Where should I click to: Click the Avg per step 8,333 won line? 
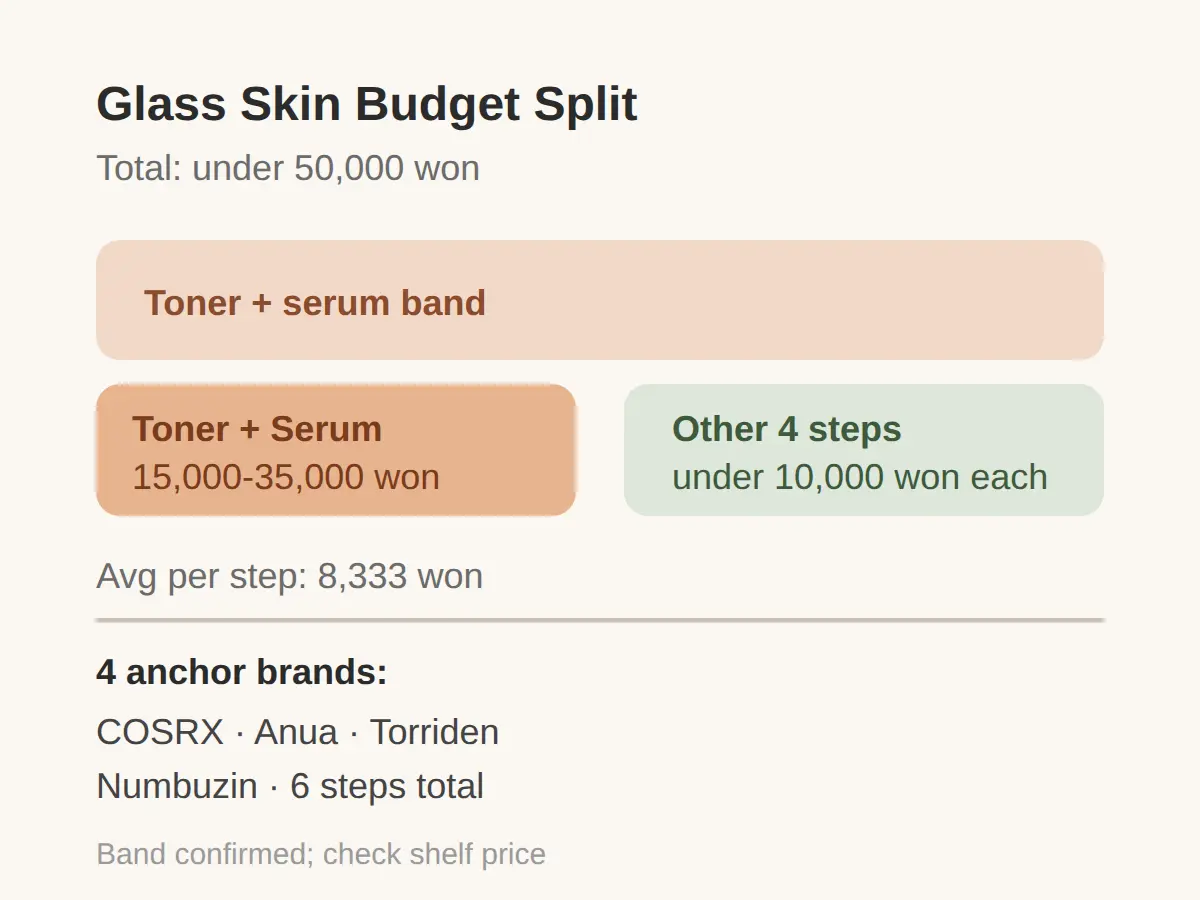[289, 576]
